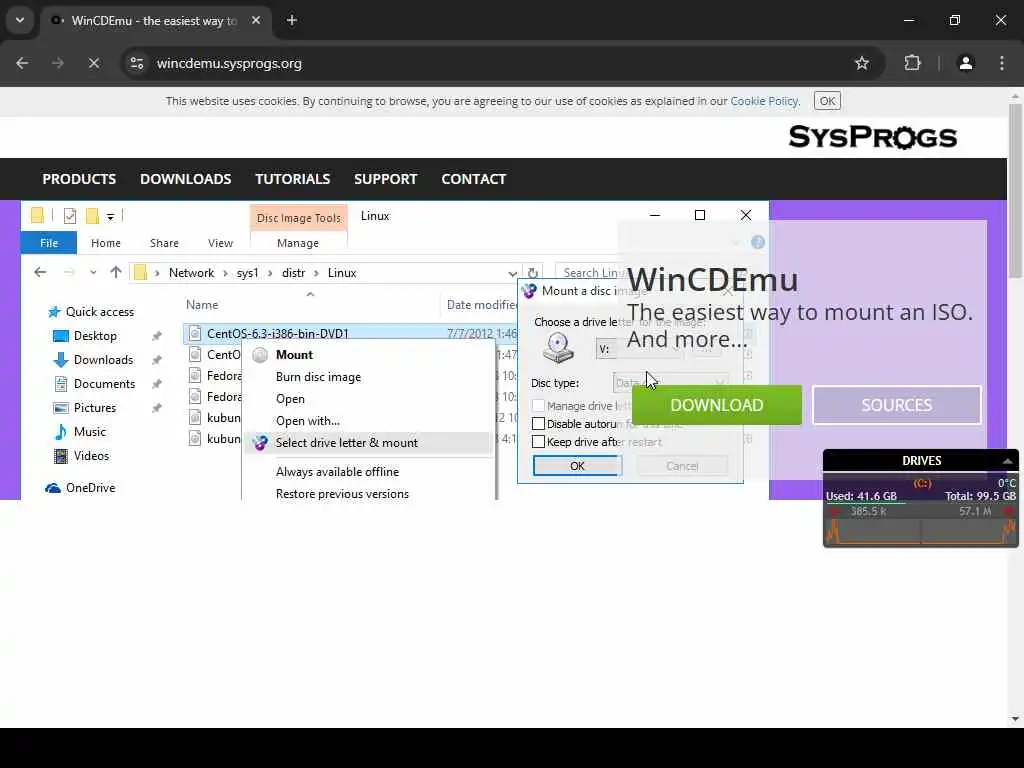Stop loading the current page

pyautogui.click(x=93, y=63)
